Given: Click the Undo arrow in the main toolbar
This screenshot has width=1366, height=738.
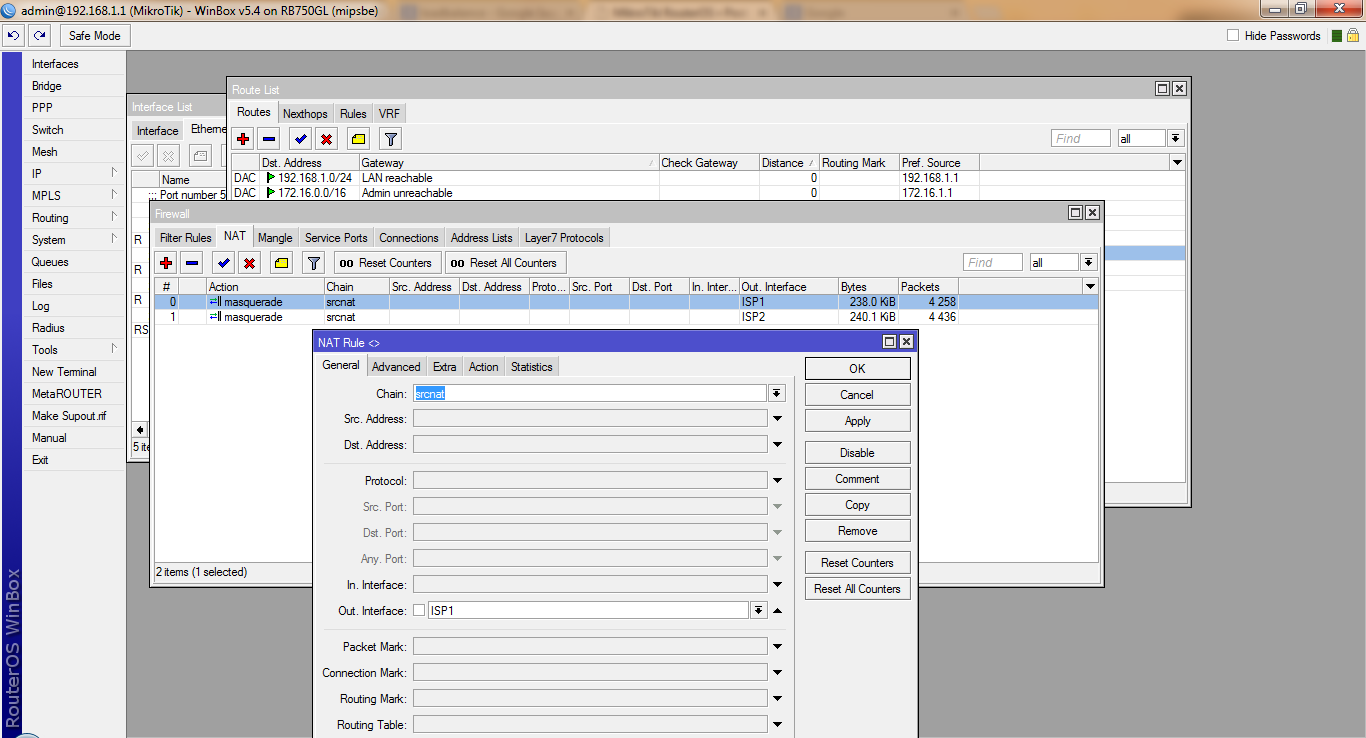Looking at the screenshot, I should [x=14, y=36].
